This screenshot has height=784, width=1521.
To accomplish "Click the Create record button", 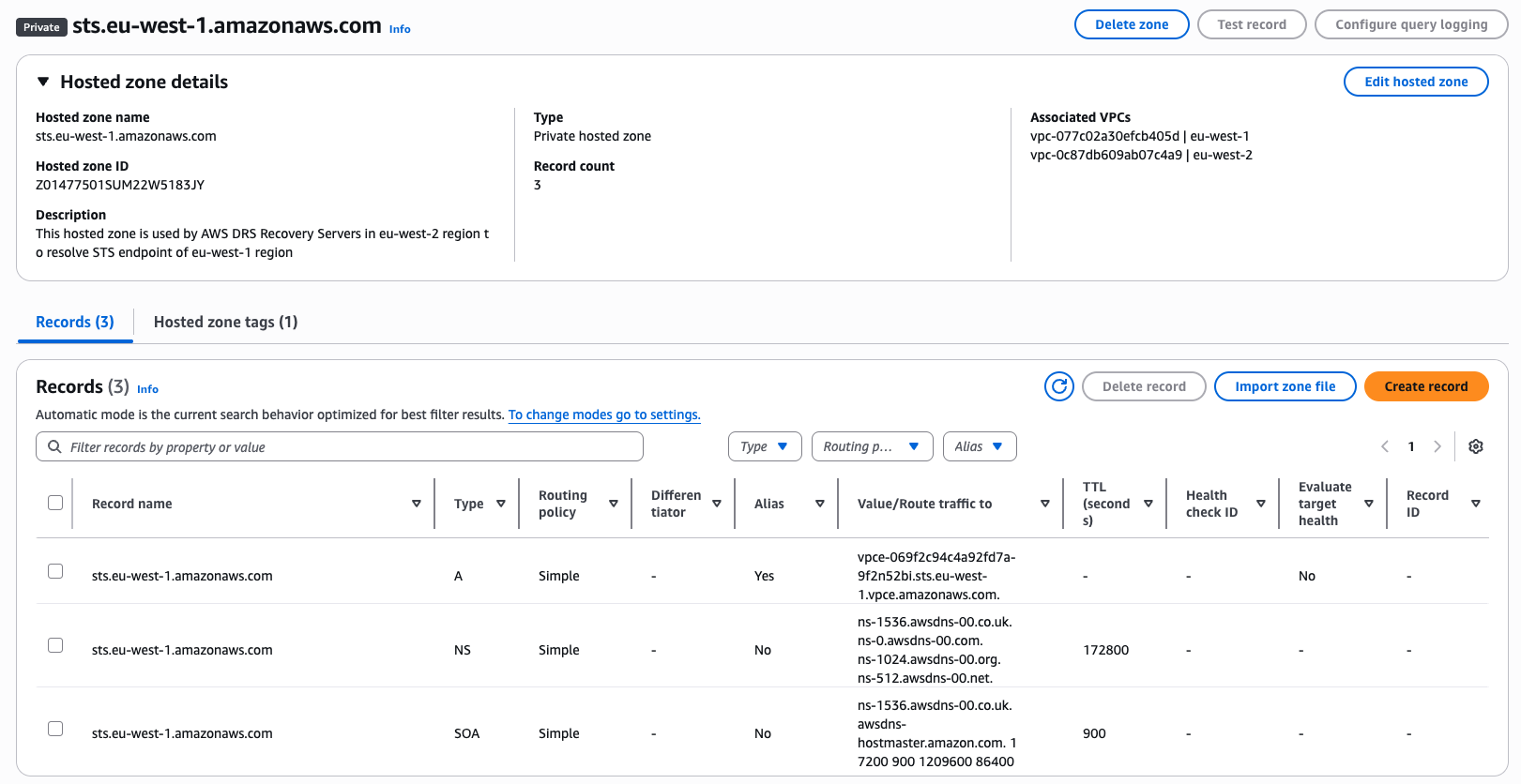I will [x=1425, y=386].
